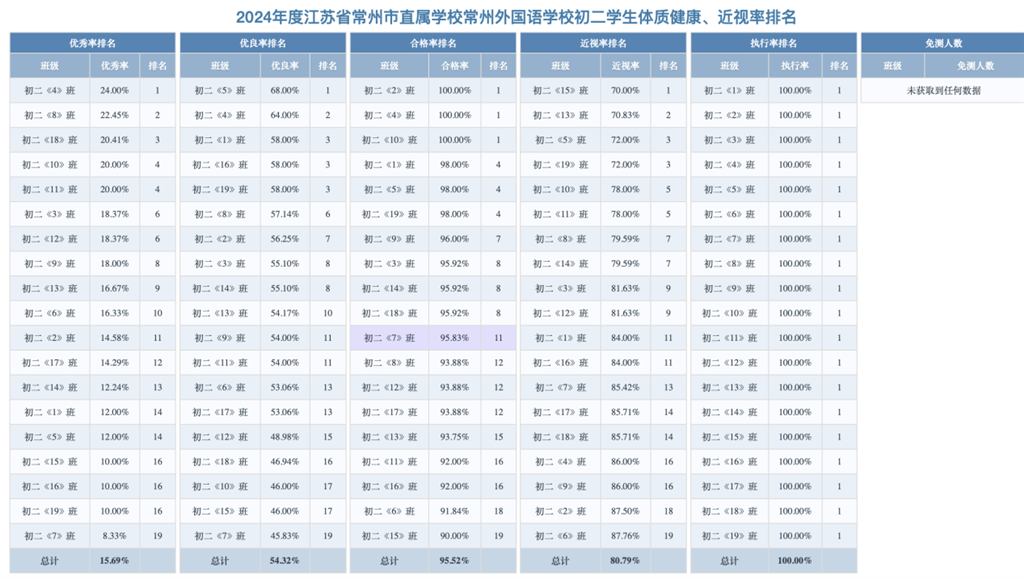The image size is (1024, 579).
Task: Click the 70.00% value in 近视率排名
Action: [624, 90]
